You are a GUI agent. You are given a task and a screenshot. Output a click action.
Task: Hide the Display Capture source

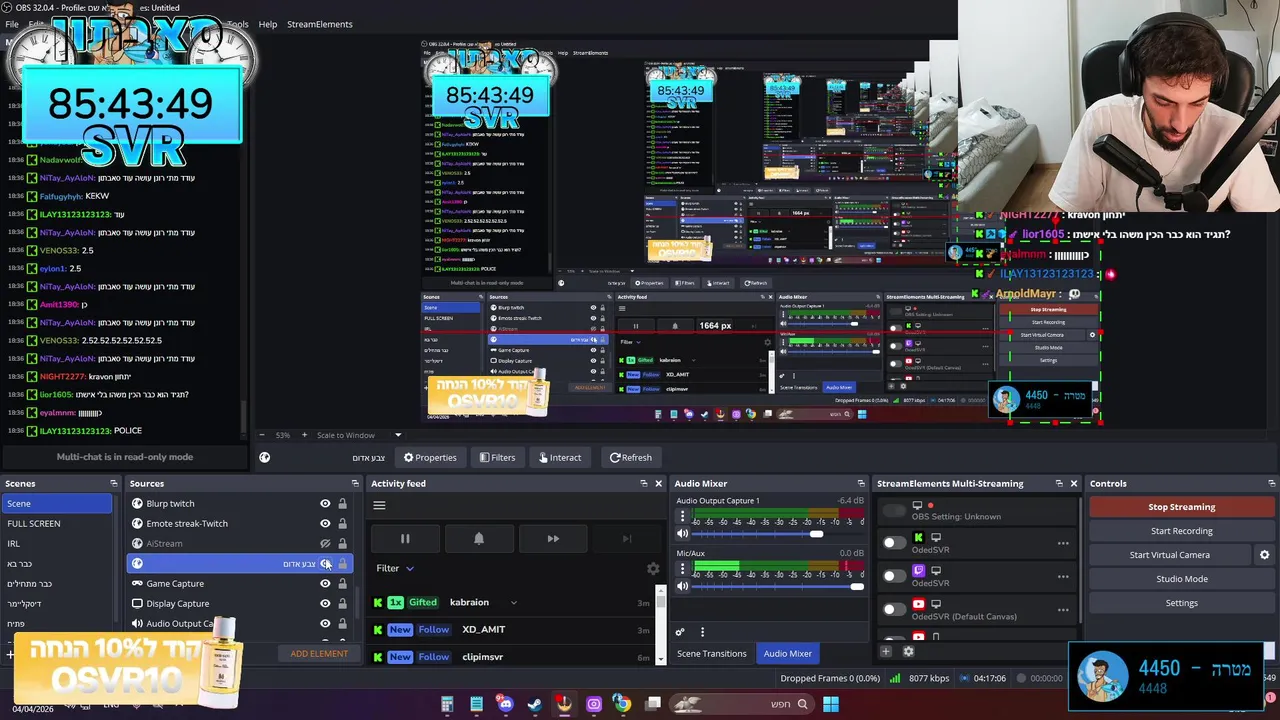pos(325,604)
